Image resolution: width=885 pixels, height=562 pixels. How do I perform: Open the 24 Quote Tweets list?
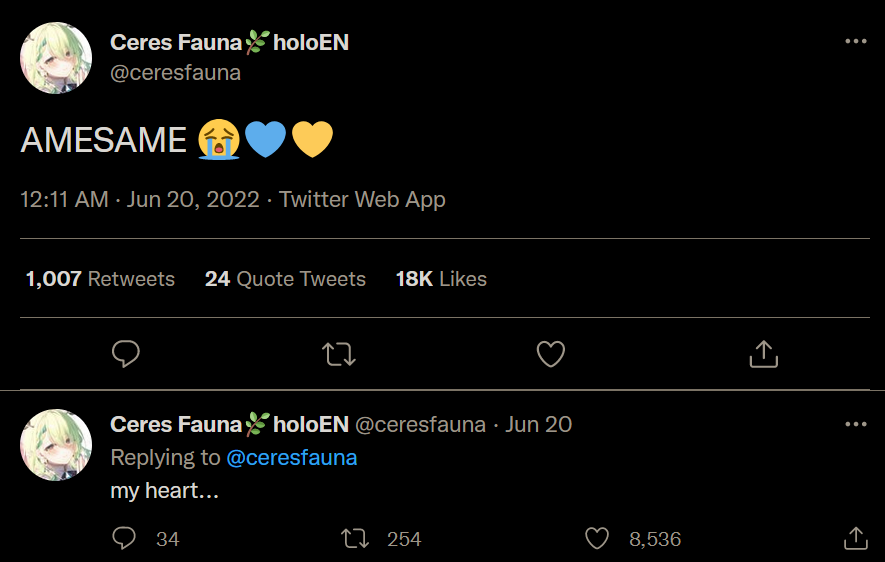tap(285, 279)
